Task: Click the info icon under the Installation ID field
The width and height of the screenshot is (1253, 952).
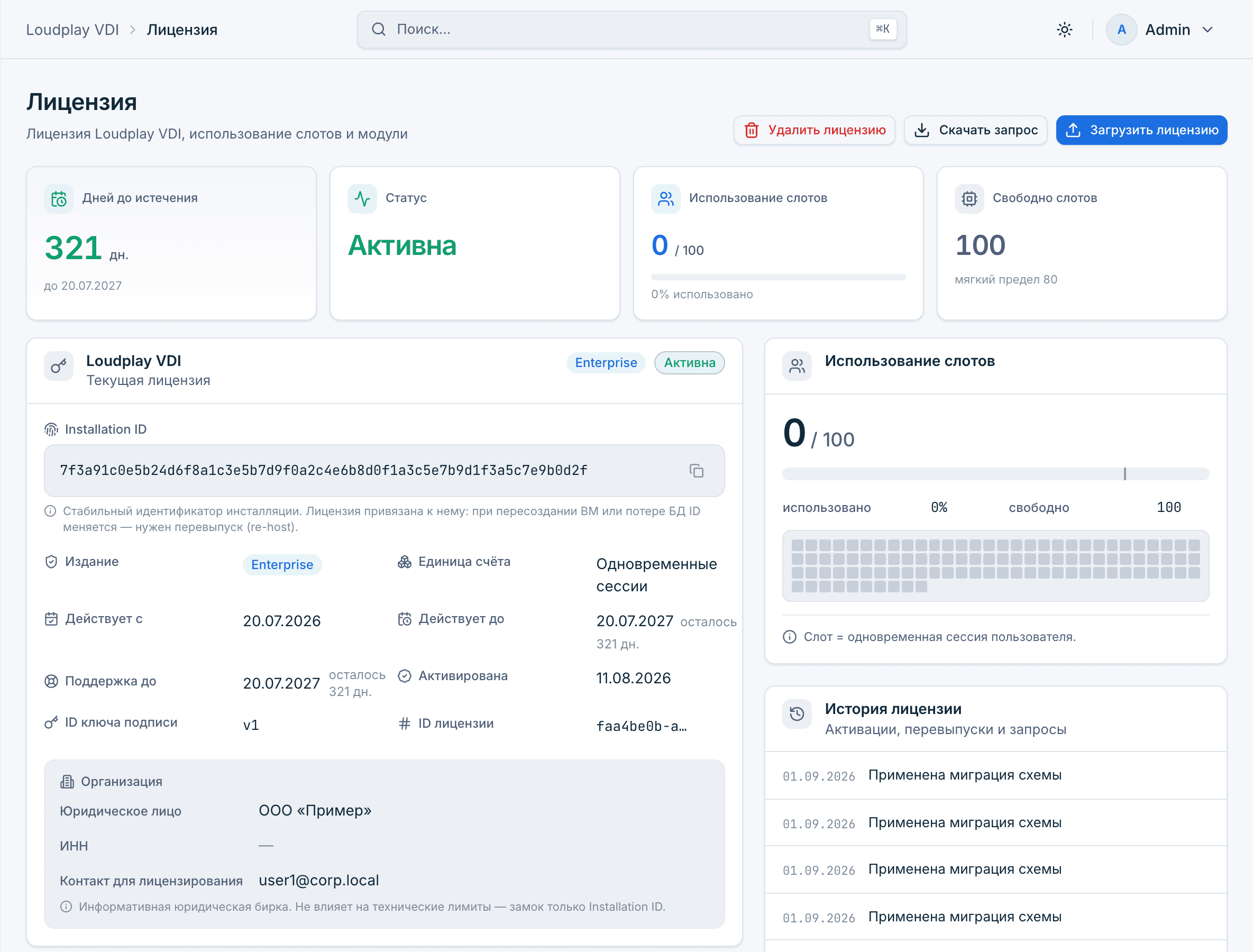Action: point(50,511)
